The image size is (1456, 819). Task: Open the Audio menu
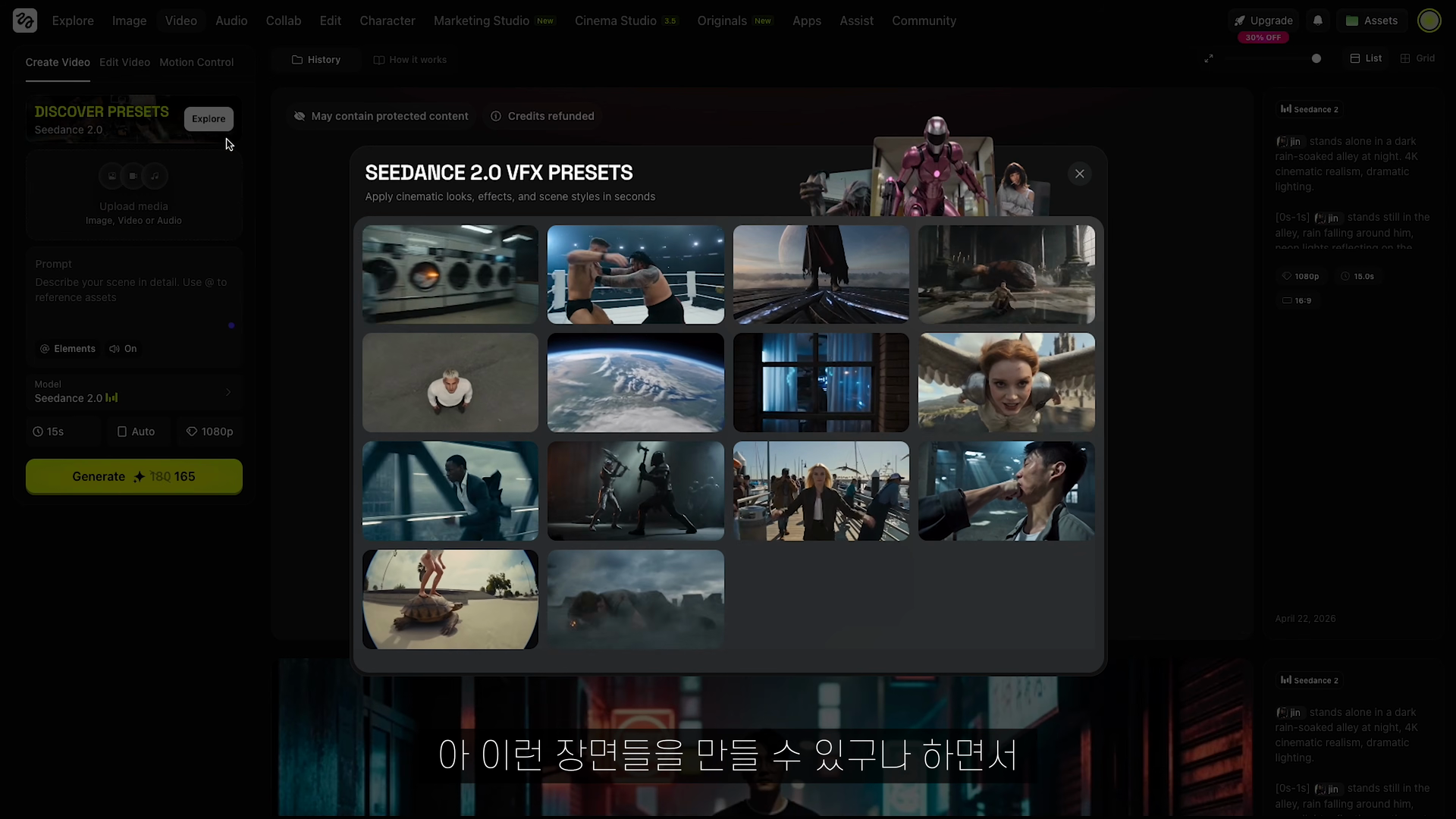point(231,20)
